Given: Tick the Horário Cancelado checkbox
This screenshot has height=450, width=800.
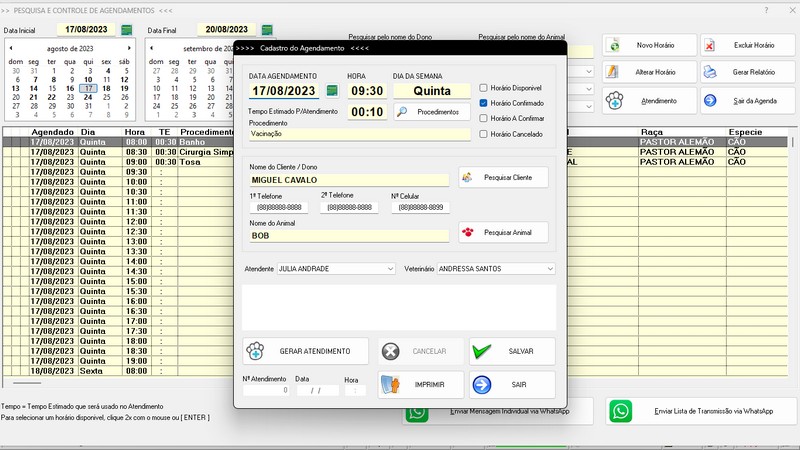Looking at the screenshot, I should tap(484, 133).
